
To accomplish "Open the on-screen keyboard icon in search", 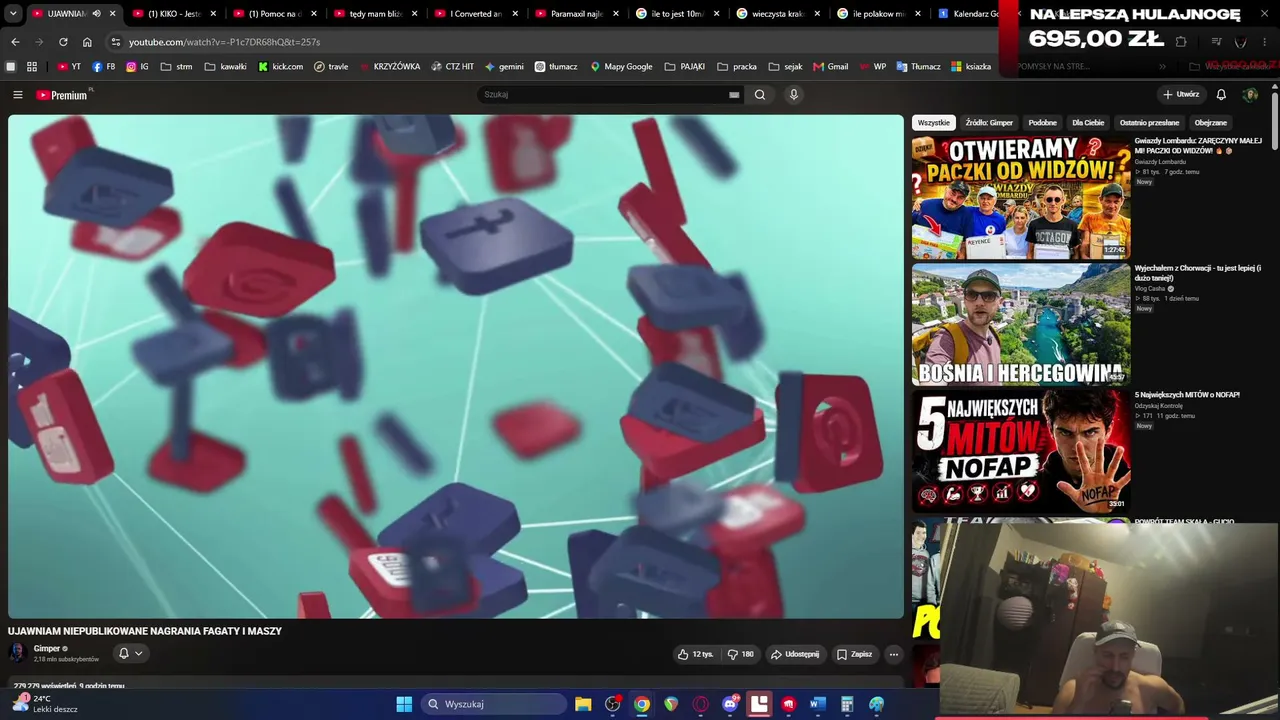I will pos(734,95).
